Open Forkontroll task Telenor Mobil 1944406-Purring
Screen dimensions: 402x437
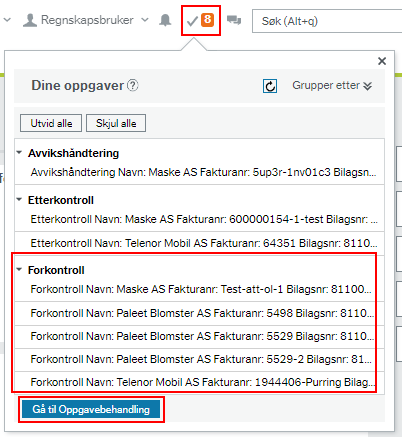(199, 383)
